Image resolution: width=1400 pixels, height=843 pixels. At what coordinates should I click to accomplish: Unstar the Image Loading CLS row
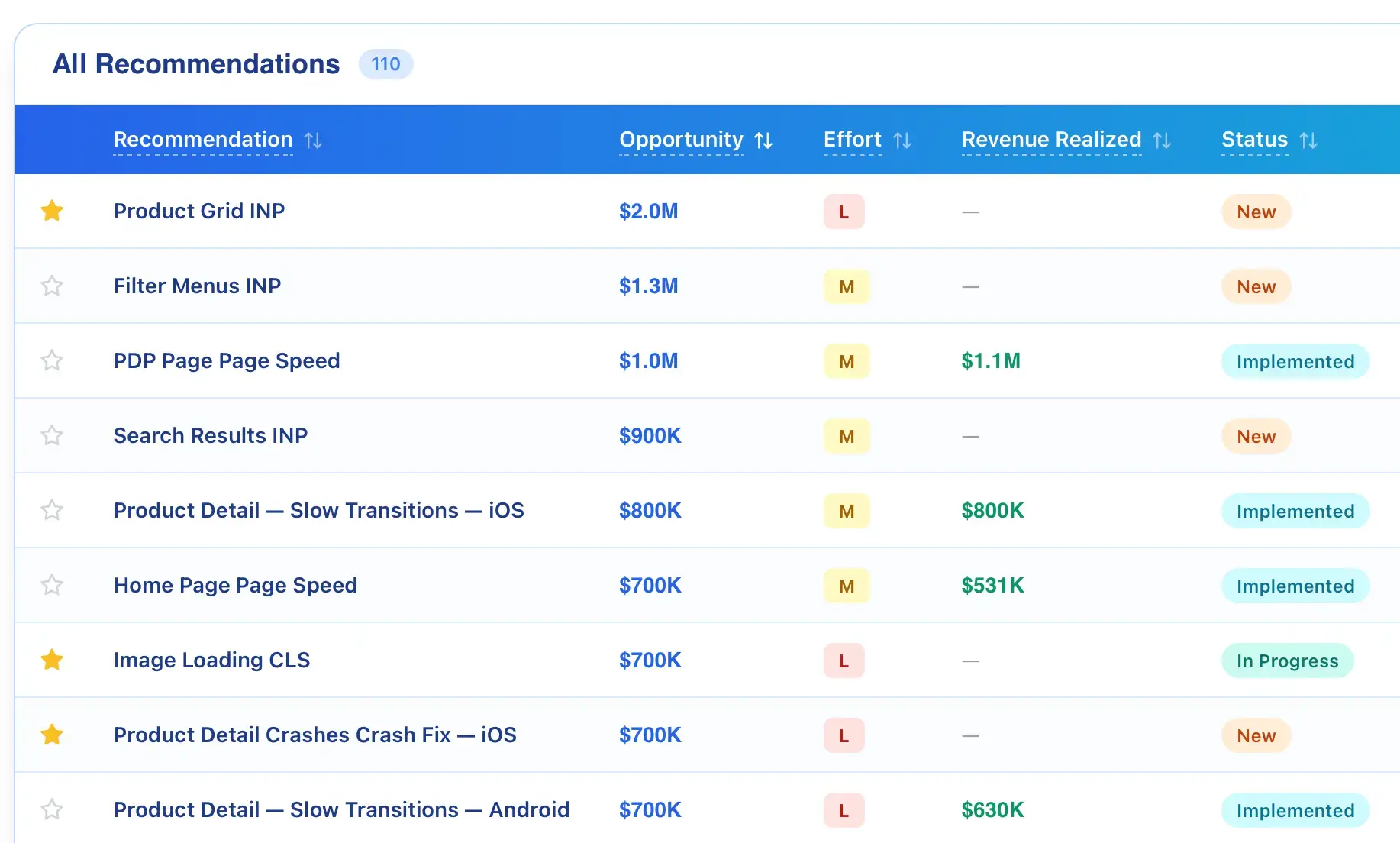(x=52, y=660)
